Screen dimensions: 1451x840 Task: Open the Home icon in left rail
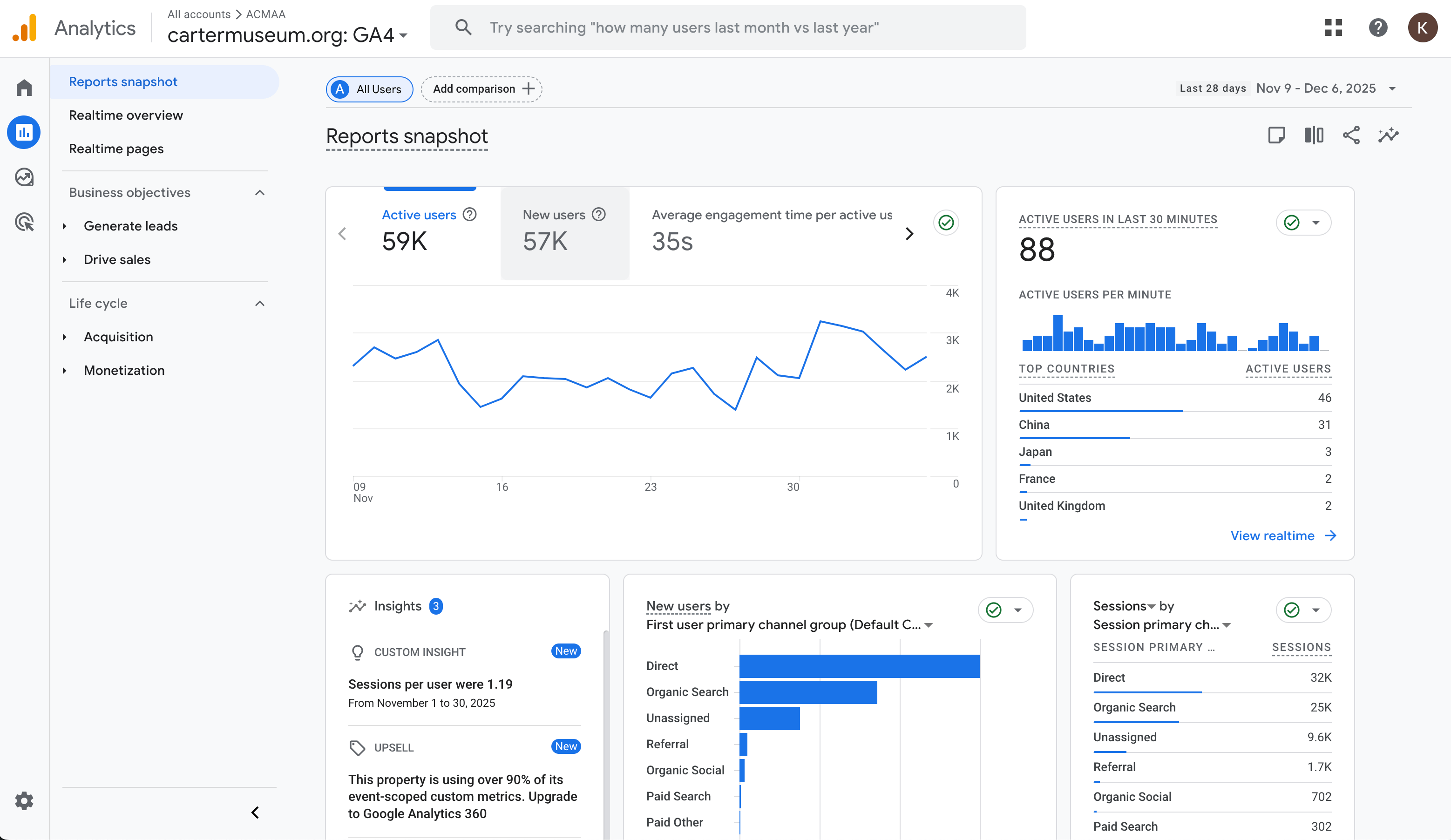[x=24, y=88]
